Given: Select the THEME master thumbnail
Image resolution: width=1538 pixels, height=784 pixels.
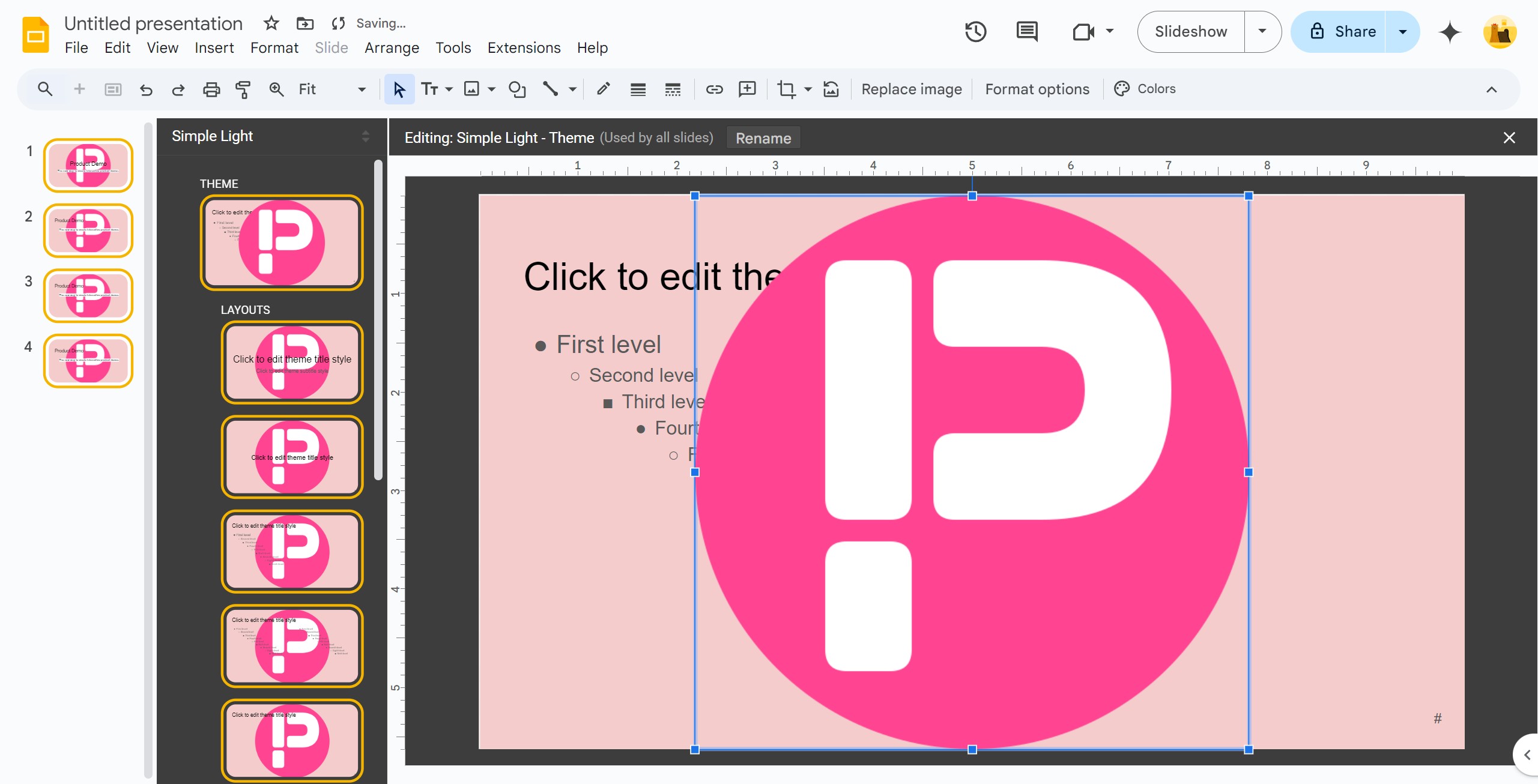Looking at the screenshot, I should (282, 243).
